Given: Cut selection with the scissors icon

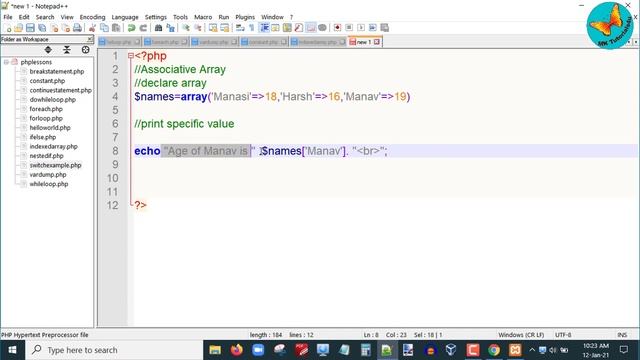Looking at the screenshot, I should [92, 28].
